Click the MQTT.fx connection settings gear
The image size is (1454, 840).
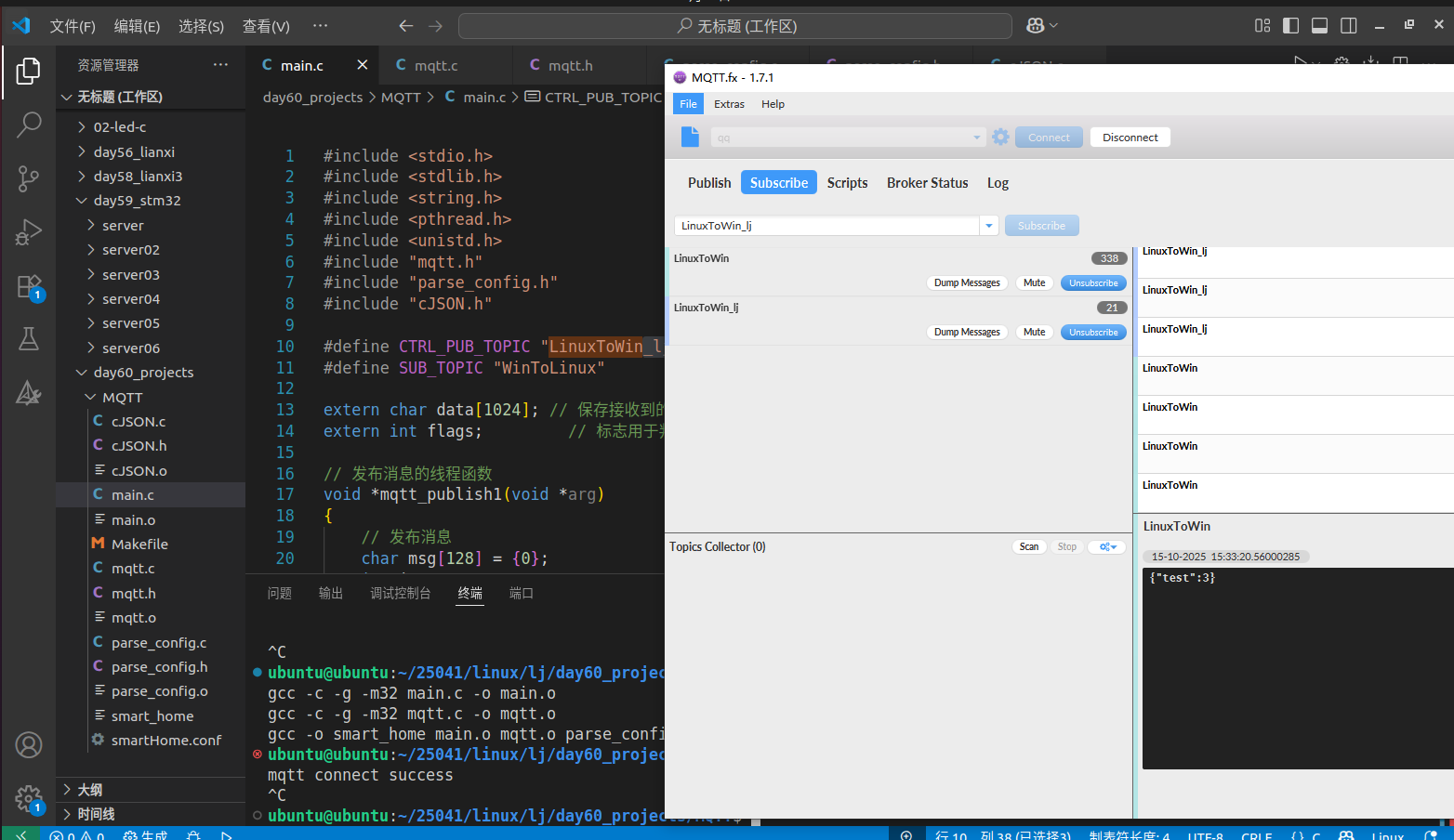click(x=1000, y=137)
